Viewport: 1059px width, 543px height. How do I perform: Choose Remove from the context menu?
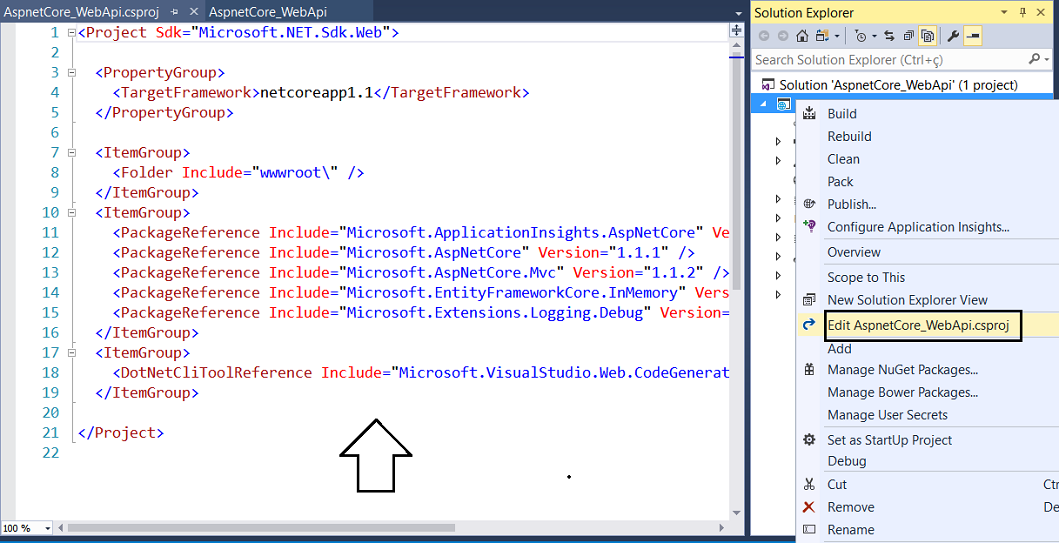pos(851,507)
